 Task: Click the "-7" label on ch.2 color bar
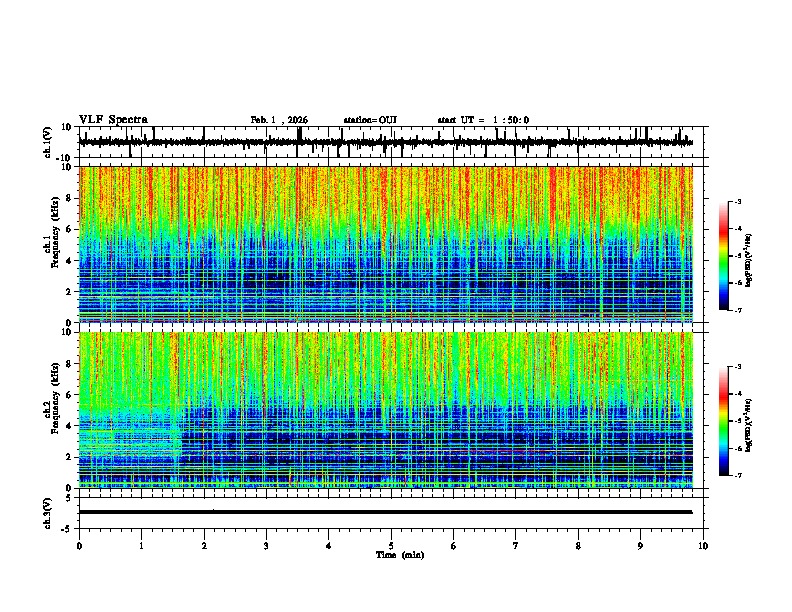point(737,475)
